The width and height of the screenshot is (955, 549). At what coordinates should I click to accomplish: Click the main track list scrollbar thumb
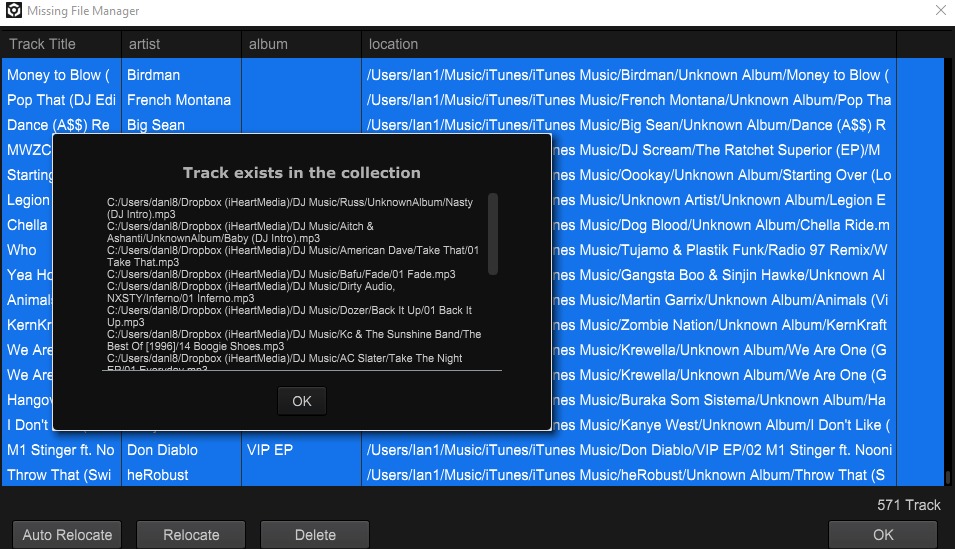(948, 478)
